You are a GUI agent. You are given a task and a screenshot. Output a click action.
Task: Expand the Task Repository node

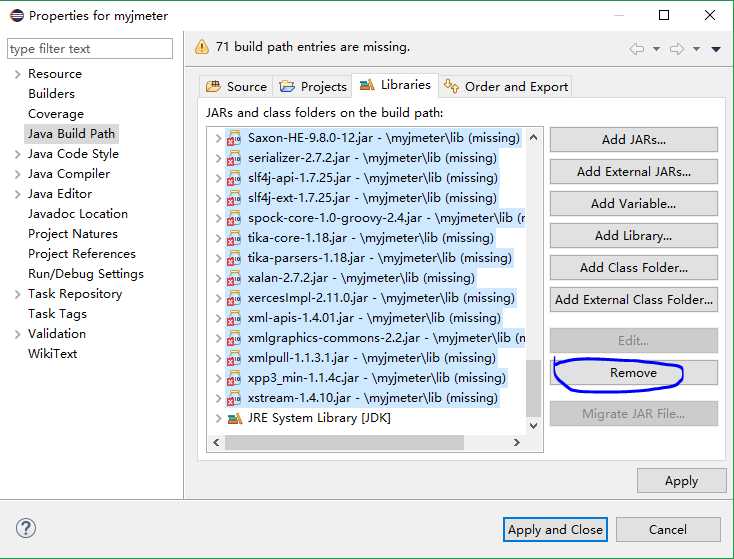coord(17,294)
